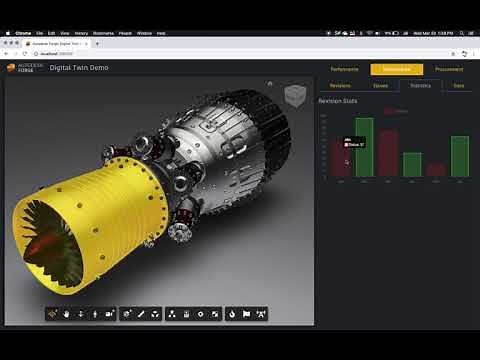Open macOS Spotlight search icon
The width and height of the screenshot is (480, 360).
pyautogui.click(x=462, y=33)
